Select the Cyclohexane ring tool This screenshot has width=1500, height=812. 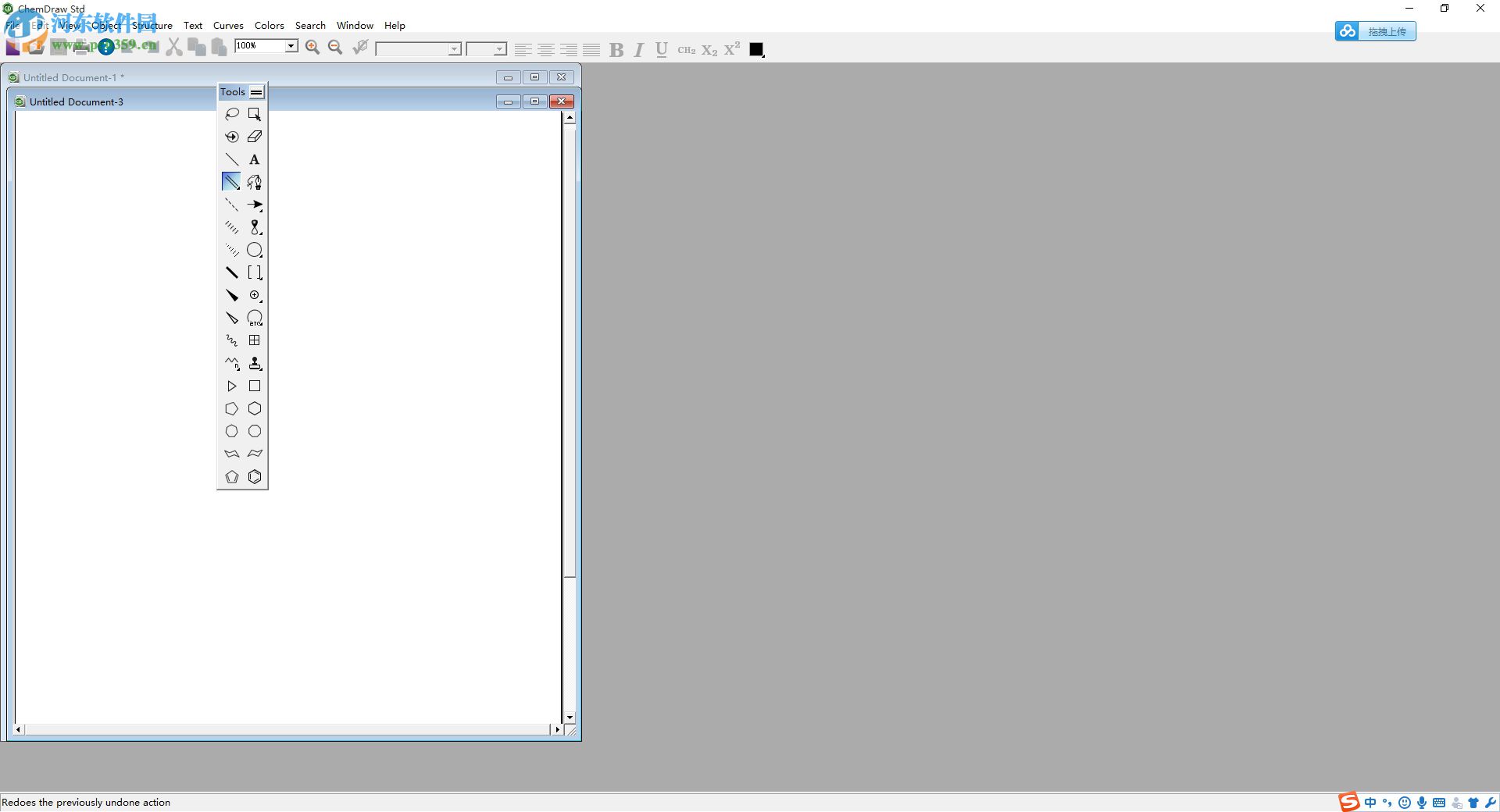[255, 408]
